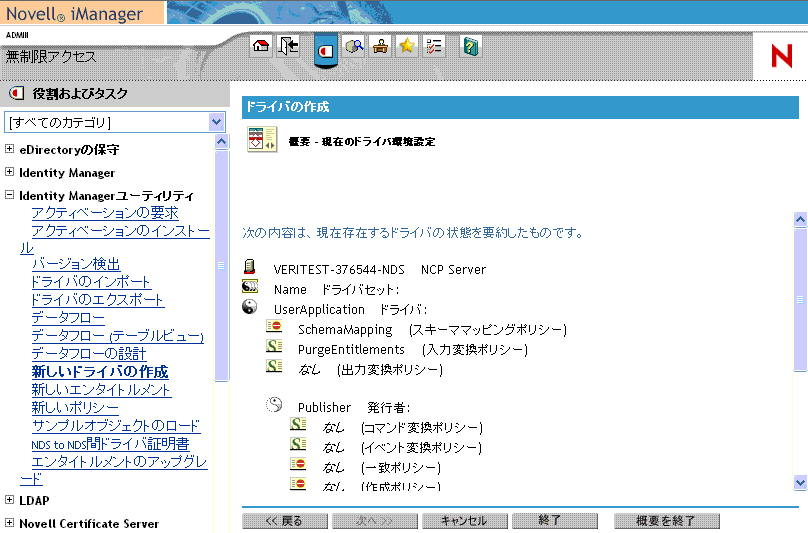This screenshot has width=808, height=533.
Task: Click the Publisher 発行者 text
Action: coord(354,407)
